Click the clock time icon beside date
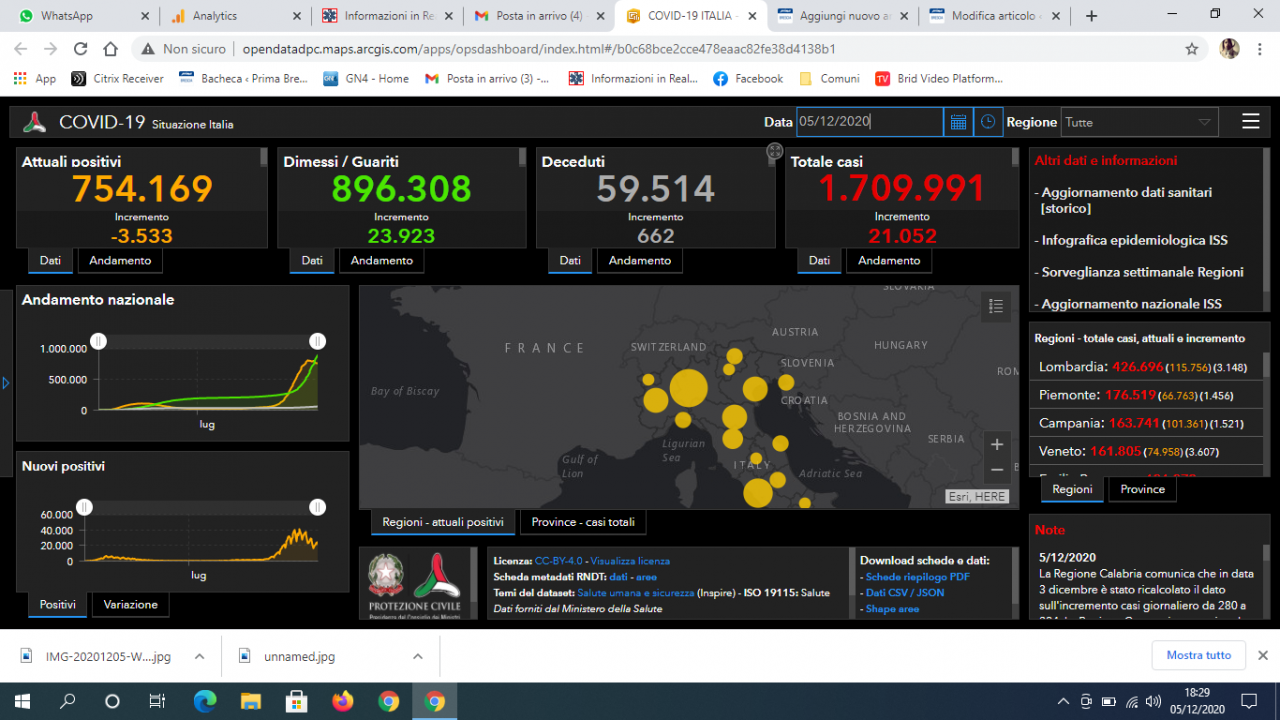Image resolution: width=1280 pixels, height=720 pixels. 988,122
